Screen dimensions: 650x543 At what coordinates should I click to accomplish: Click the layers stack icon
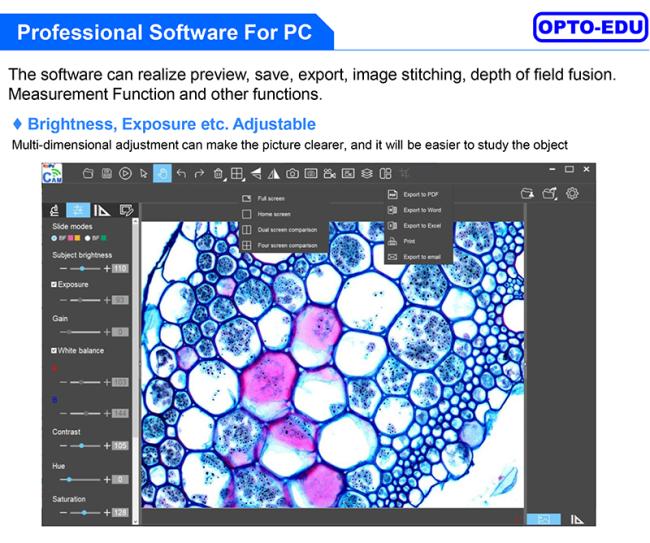tap(367, 173)
